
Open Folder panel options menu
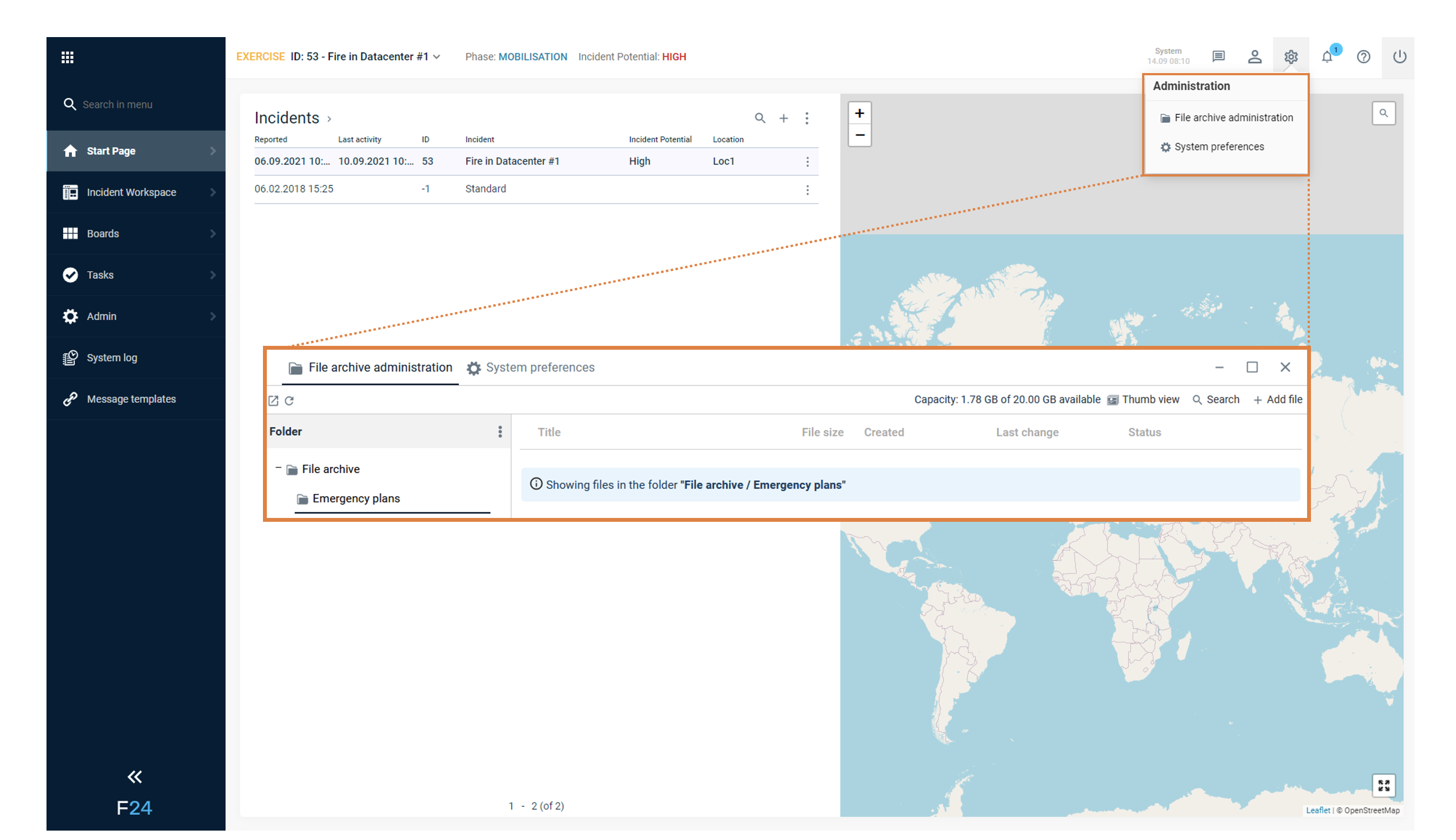pos(500,432)
